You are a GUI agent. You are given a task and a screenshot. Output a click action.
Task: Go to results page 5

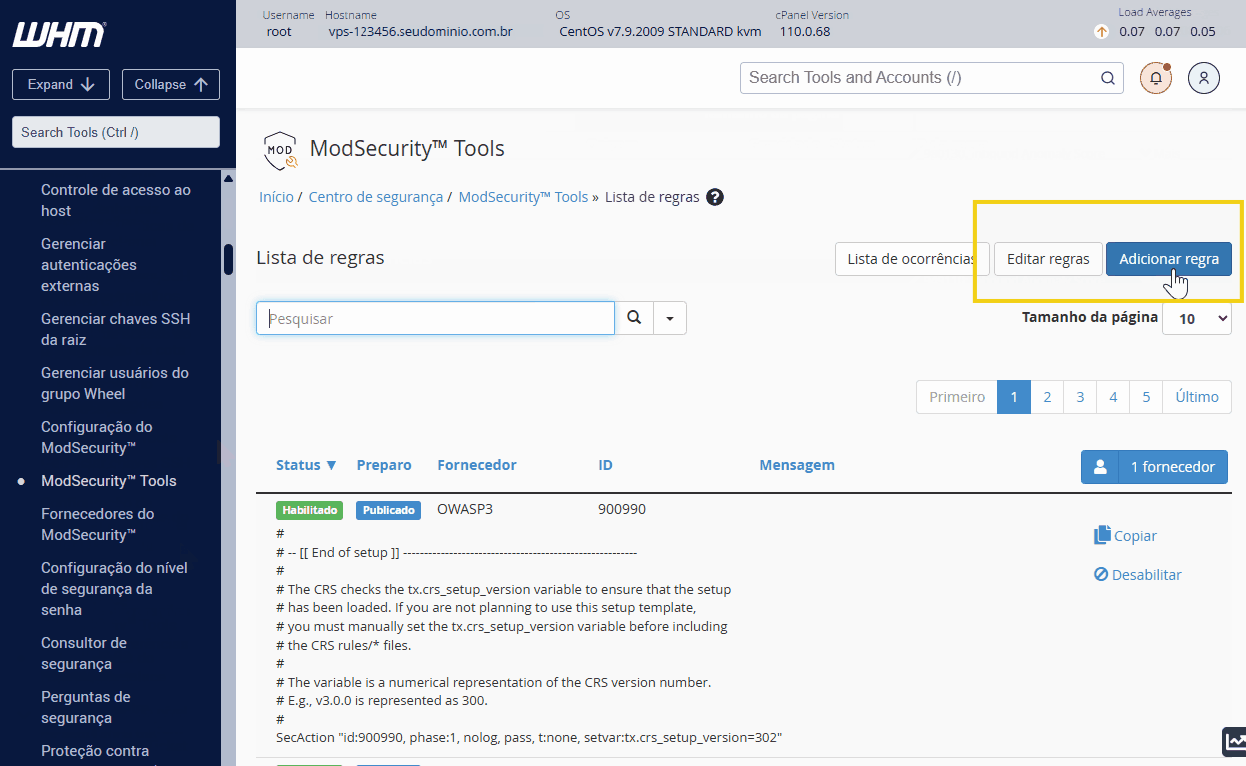1146,397
